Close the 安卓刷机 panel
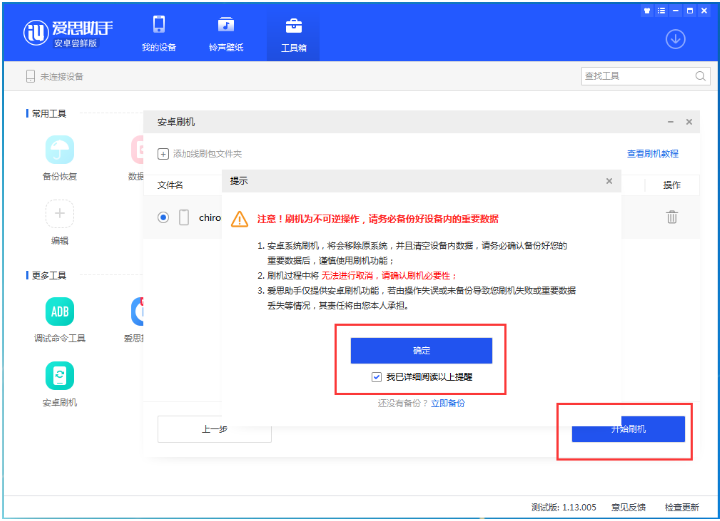This screenshot has height=521, width=720. click(x=689, y=122)
